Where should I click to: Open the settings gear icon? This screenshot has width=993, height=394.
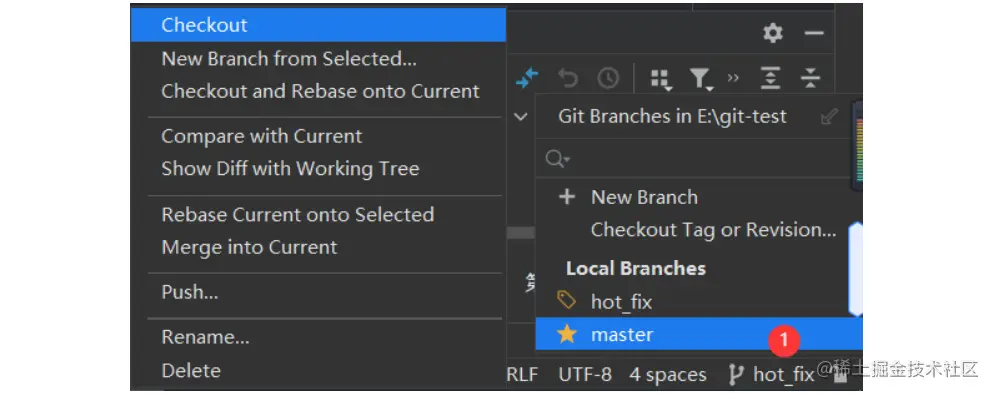coord(773,33)
